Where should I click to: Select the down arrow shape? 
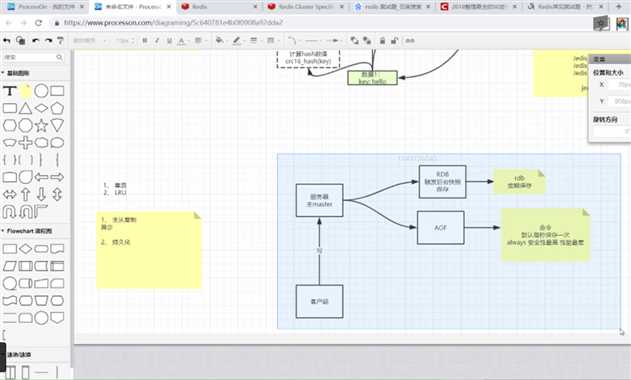click(x=41, y=194)
